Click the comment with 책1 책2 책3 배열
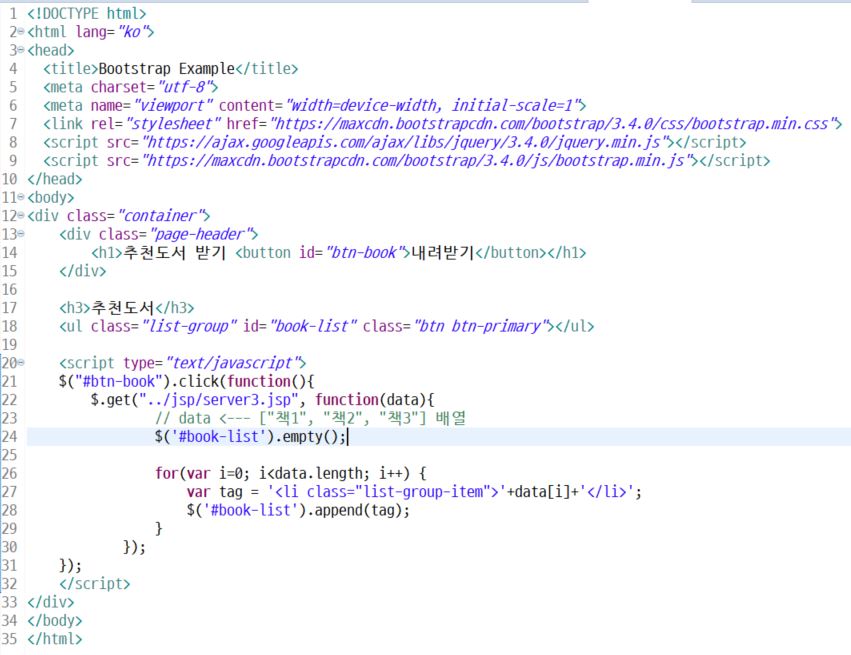The image size is (851, 655). pos(310,418)
